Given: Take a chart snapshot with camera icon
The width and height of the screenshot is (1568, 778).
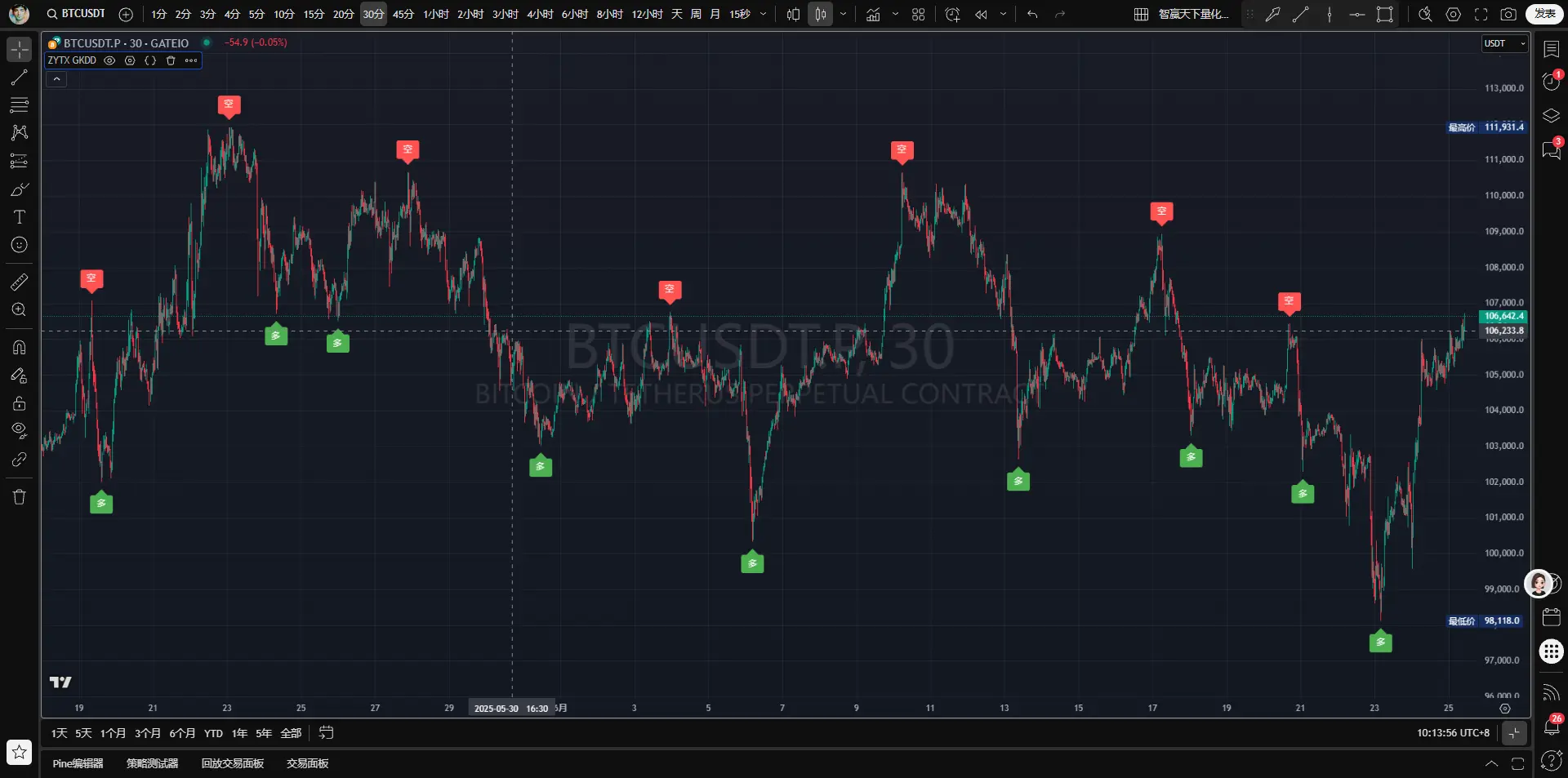Looking at the screenshot, I should pos(1508,14).
